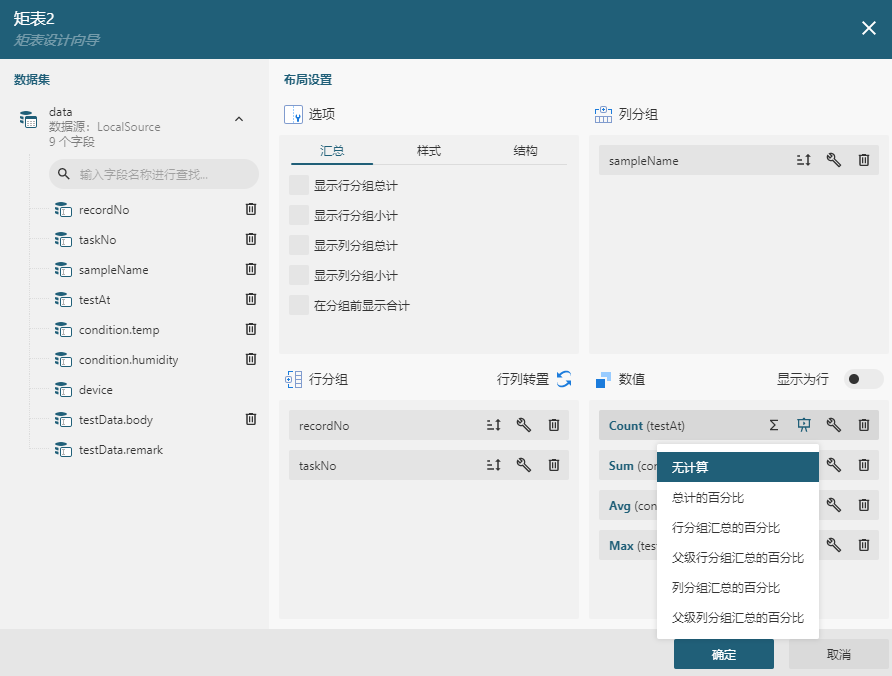Enable 显示行分组总计 checkbox
The height and width of the screenshot is (676, 892).
click(299, 185)
